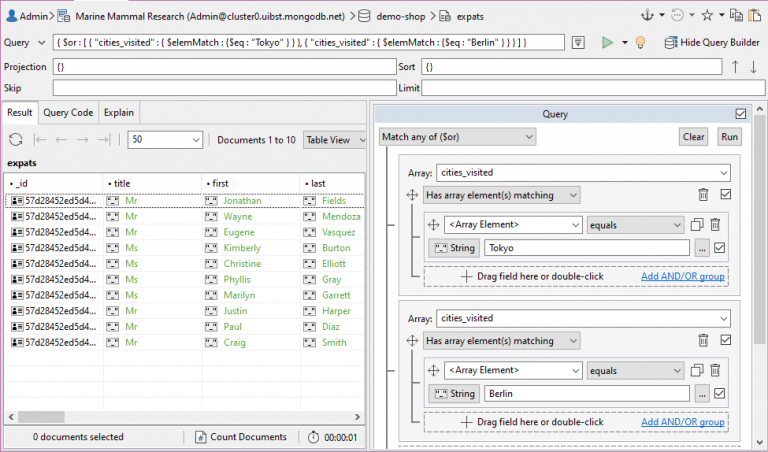Duplicate the Berlin array element condition

coord(698,369)
